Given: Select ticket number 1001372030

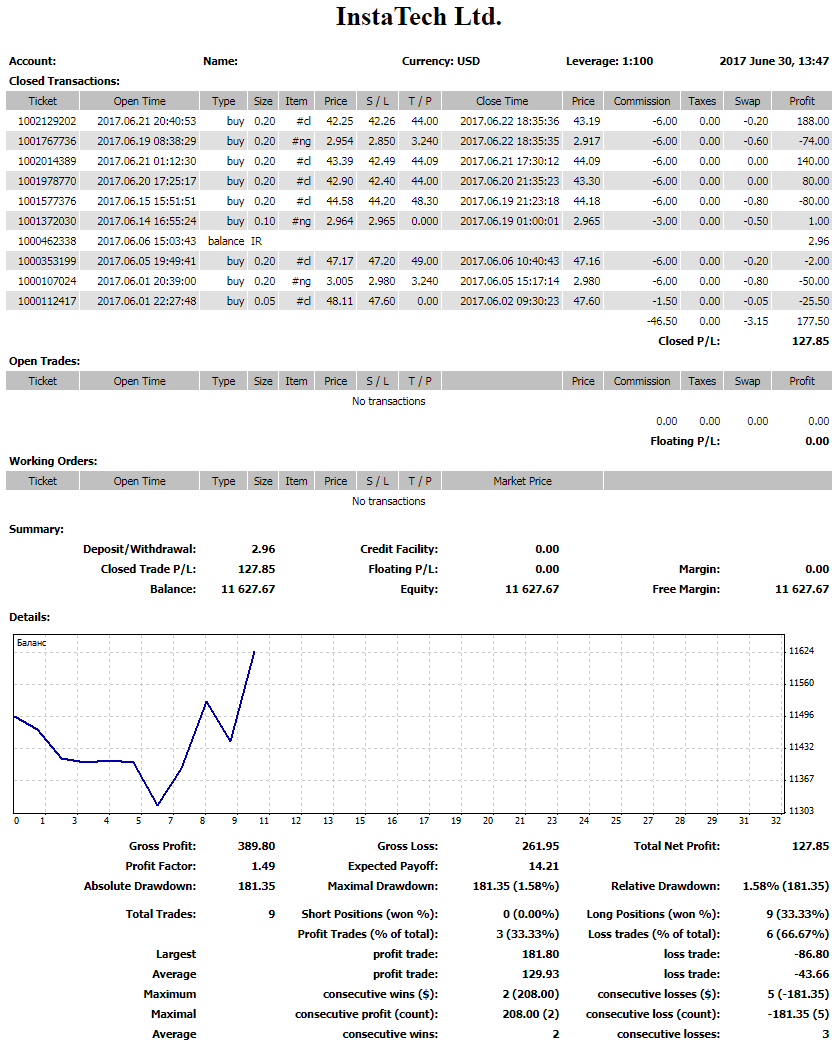Looking at the screenshot, I should (47, 221).
